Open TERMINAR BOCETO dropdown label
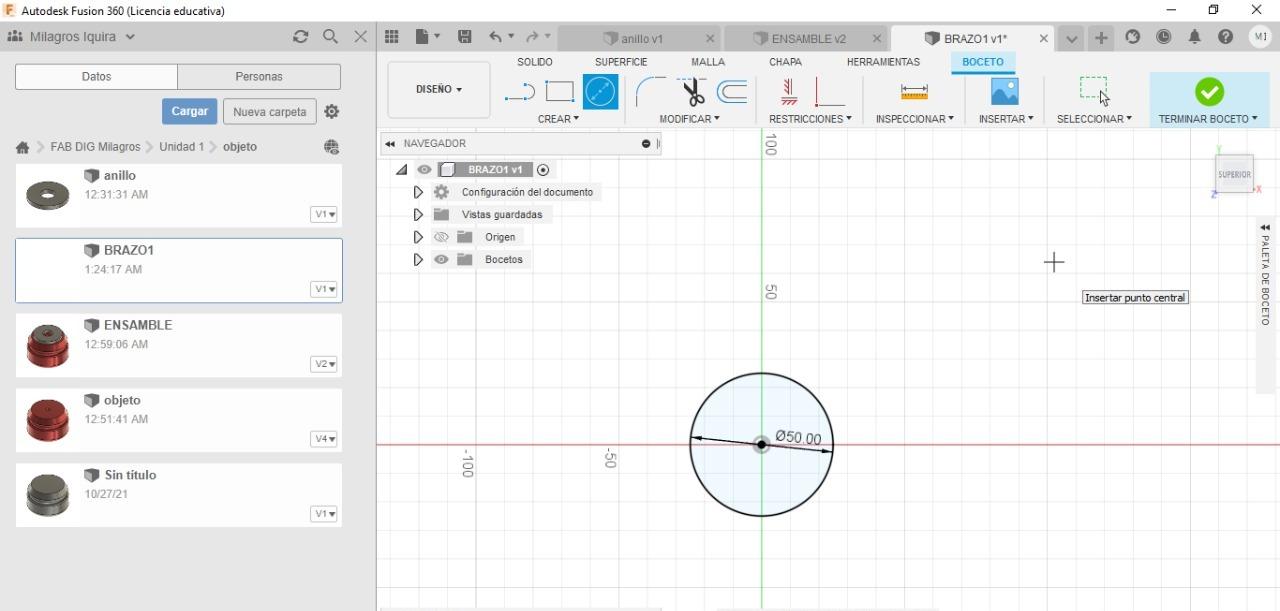 pos(1208,119)
